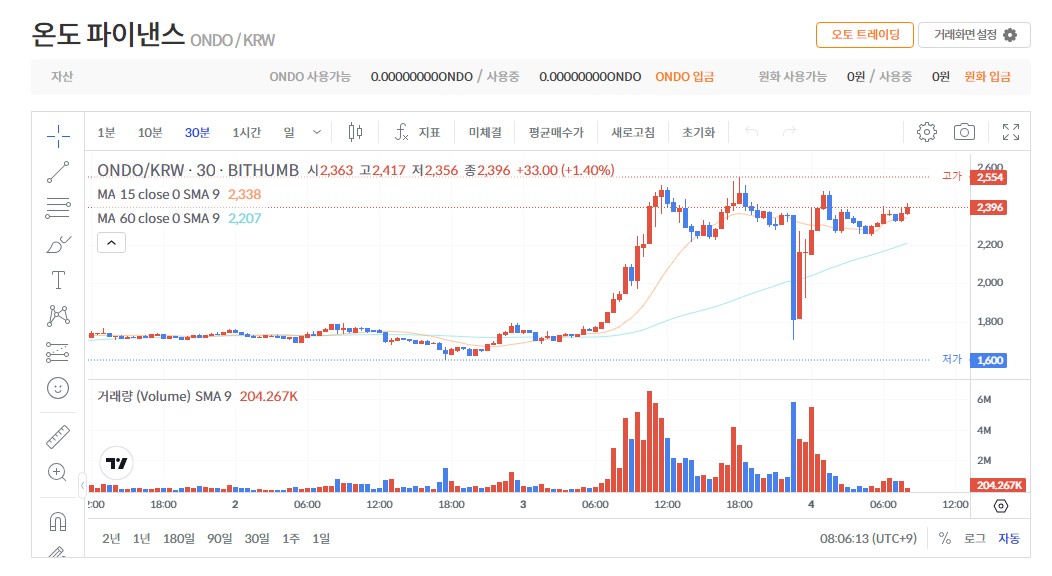Click the 오토 트레이딩 button
1052x576 pixels.
tap(865, 35)
